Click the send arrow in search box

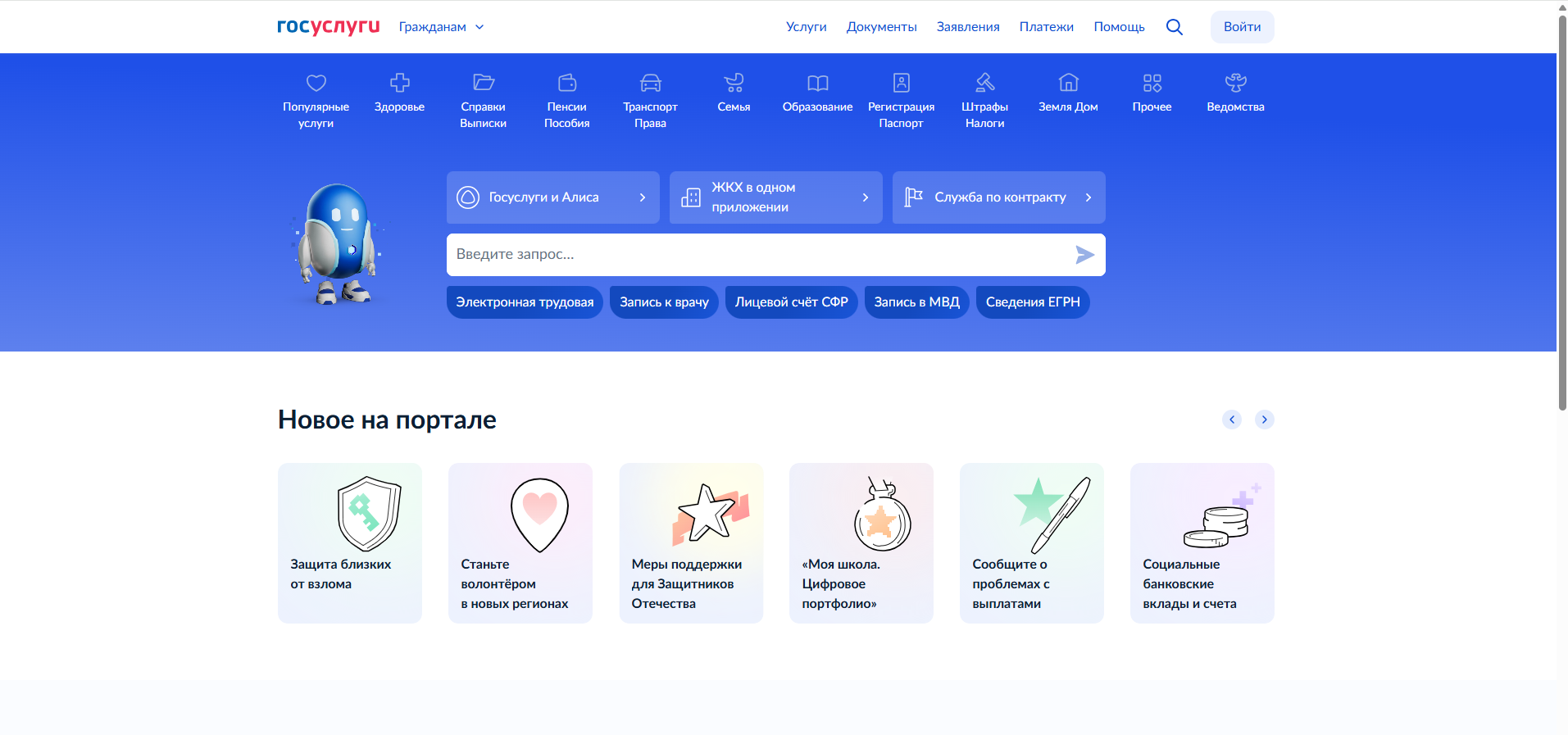click(x=1084, y=255)
